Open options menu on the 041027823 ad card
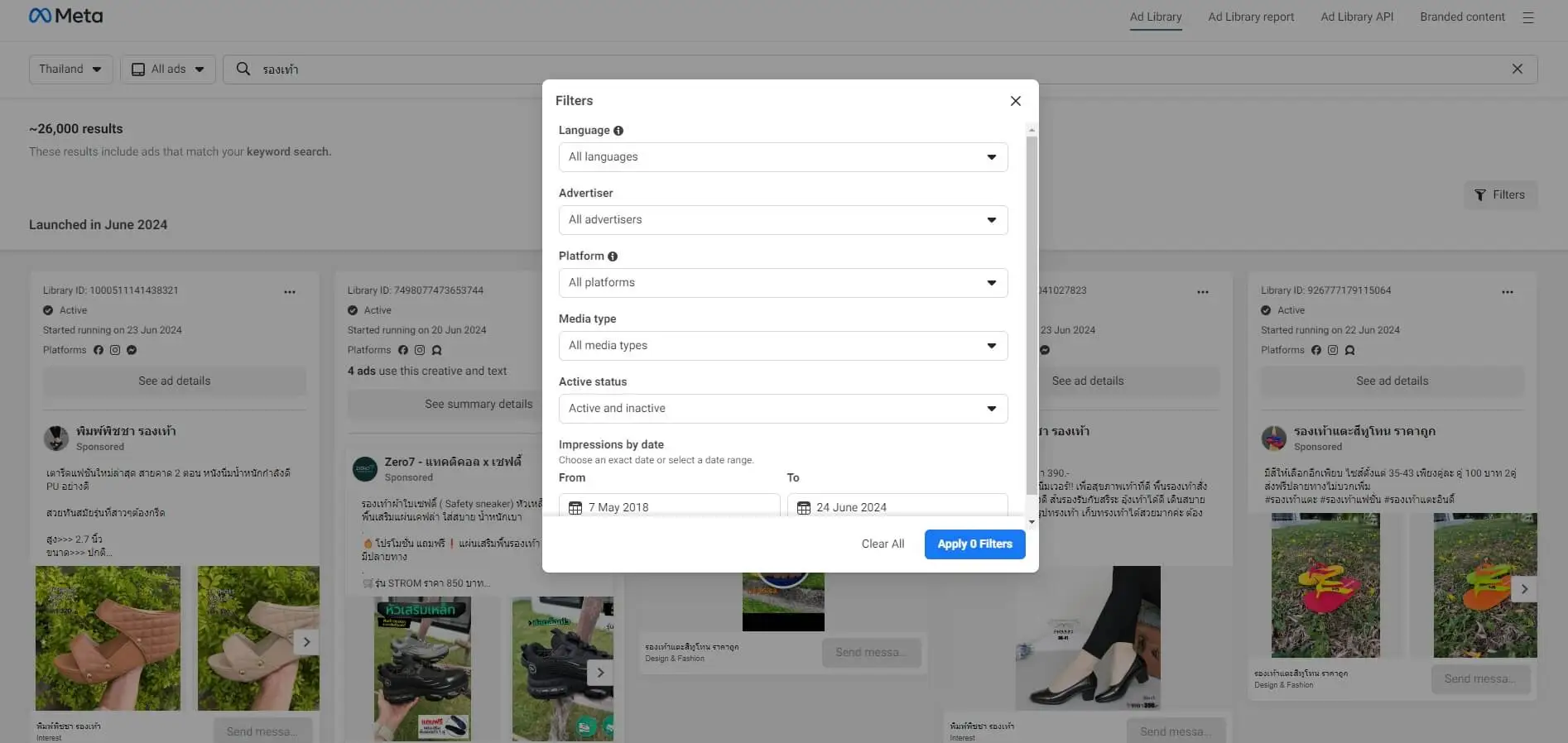Screen dimensions: 1568x743 pos(1203,292)
